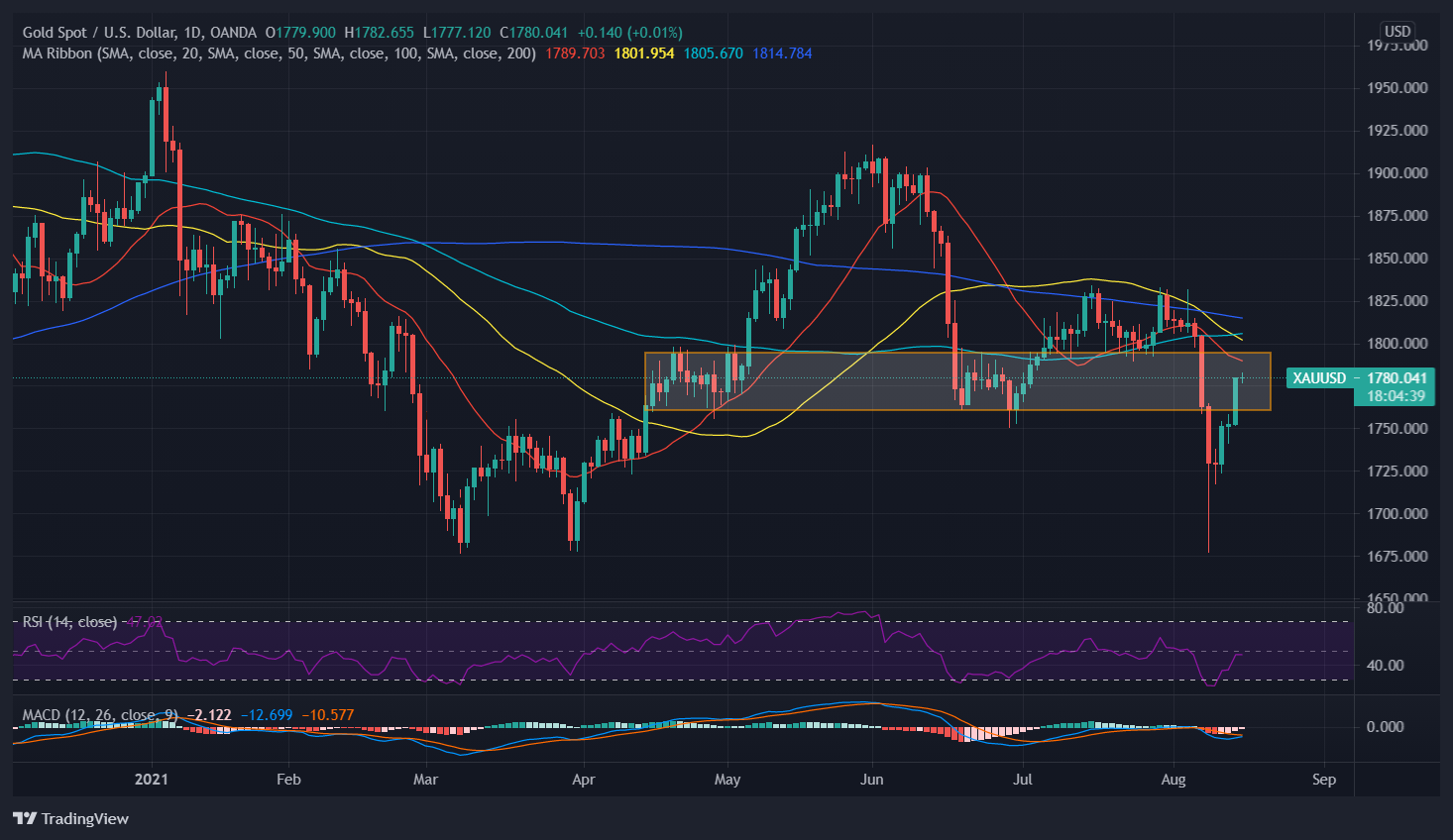The height and width of the screenshot is (840, 1453).
Task: Click the RSI 40.00 scale label
Action: (1386, 666)
